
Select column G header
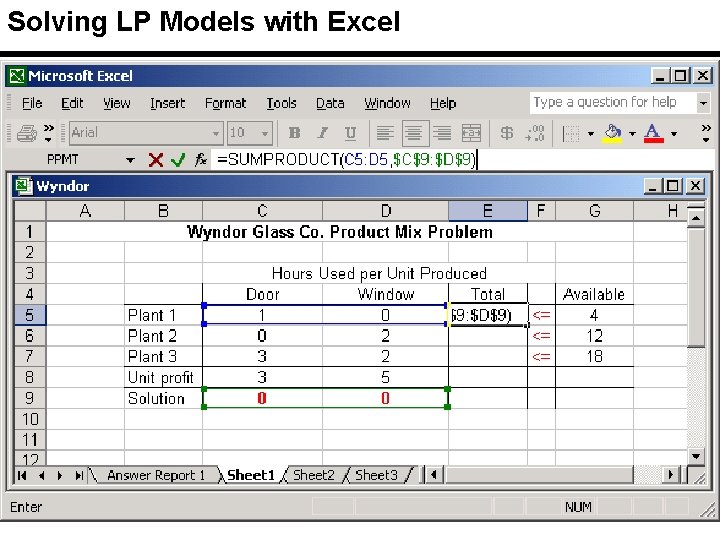point(595,211)
